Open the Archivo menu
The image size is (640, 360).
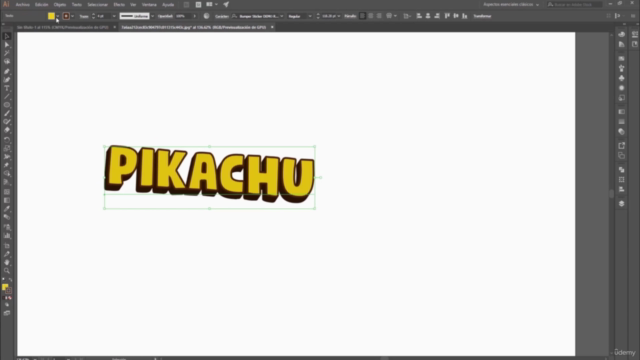pyautogui.click(x=22, y=4)
